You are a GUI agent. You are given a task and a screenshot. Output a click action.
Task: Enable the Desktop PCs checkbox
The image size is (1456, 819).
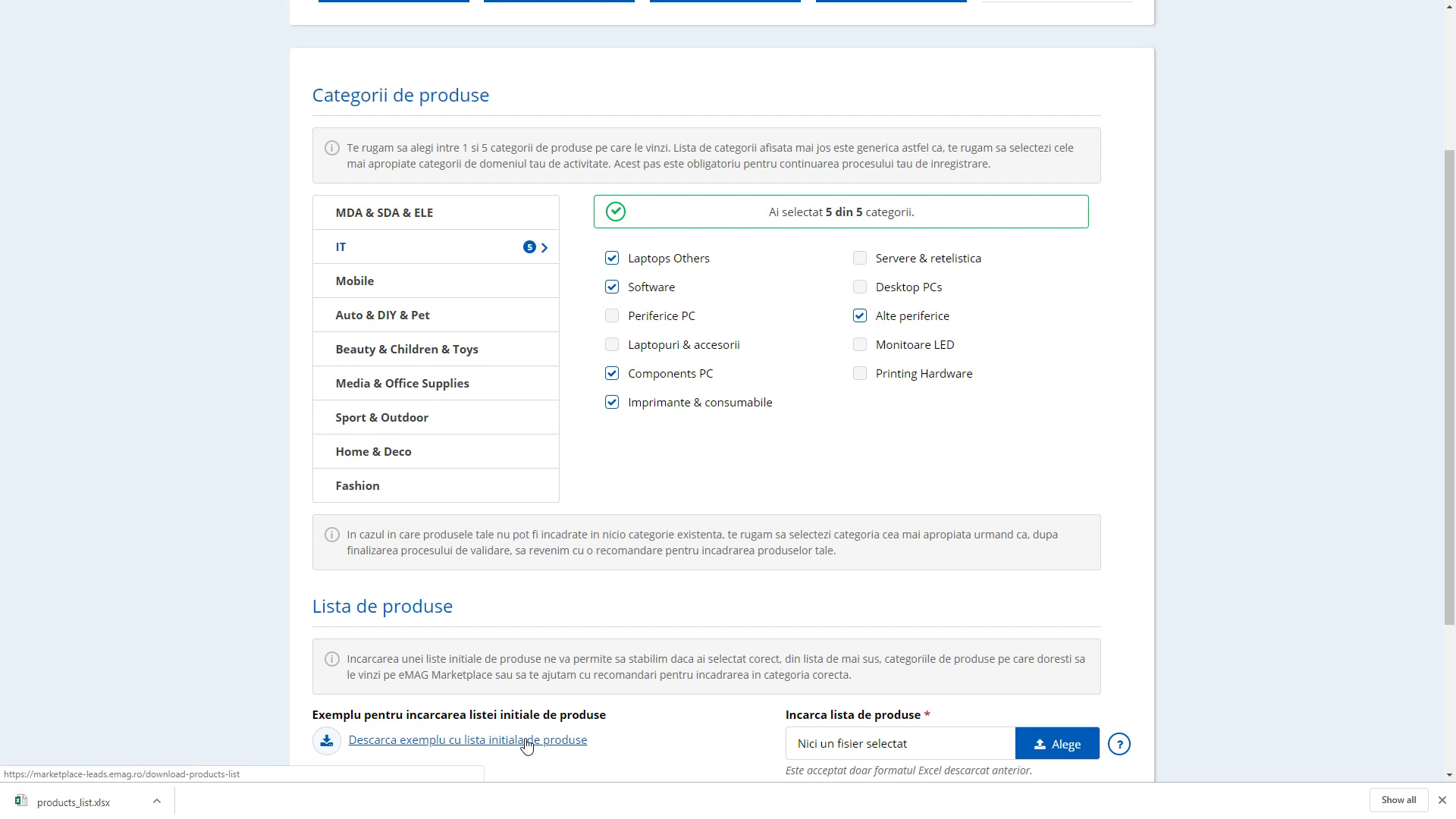[x=860, y=287]
